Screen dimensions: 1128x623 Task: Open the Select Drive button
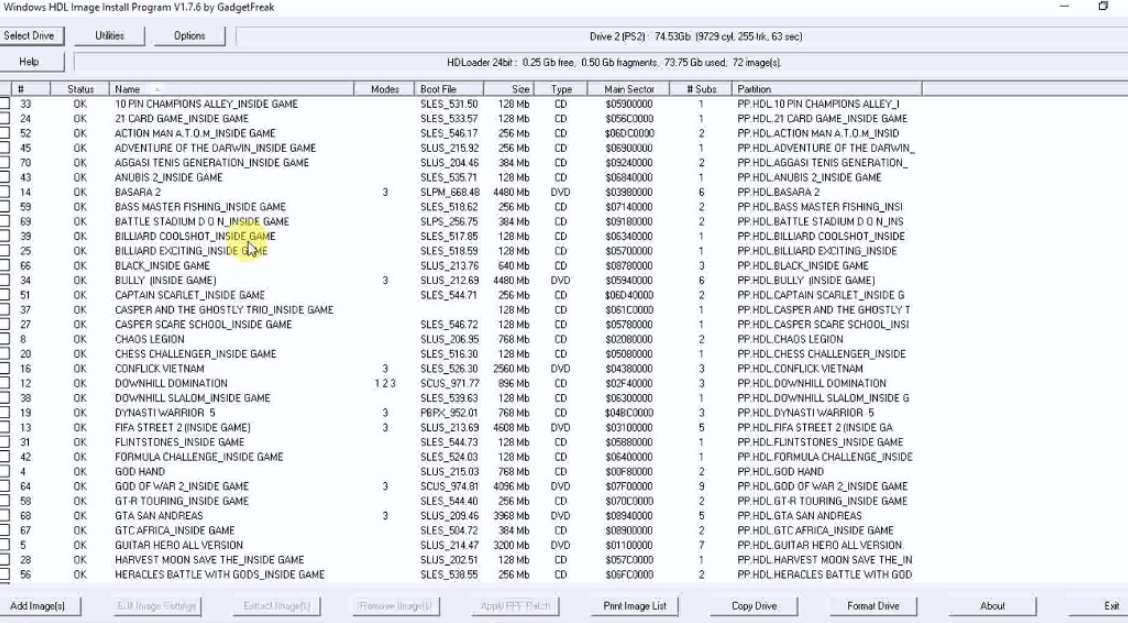(32, 35)
